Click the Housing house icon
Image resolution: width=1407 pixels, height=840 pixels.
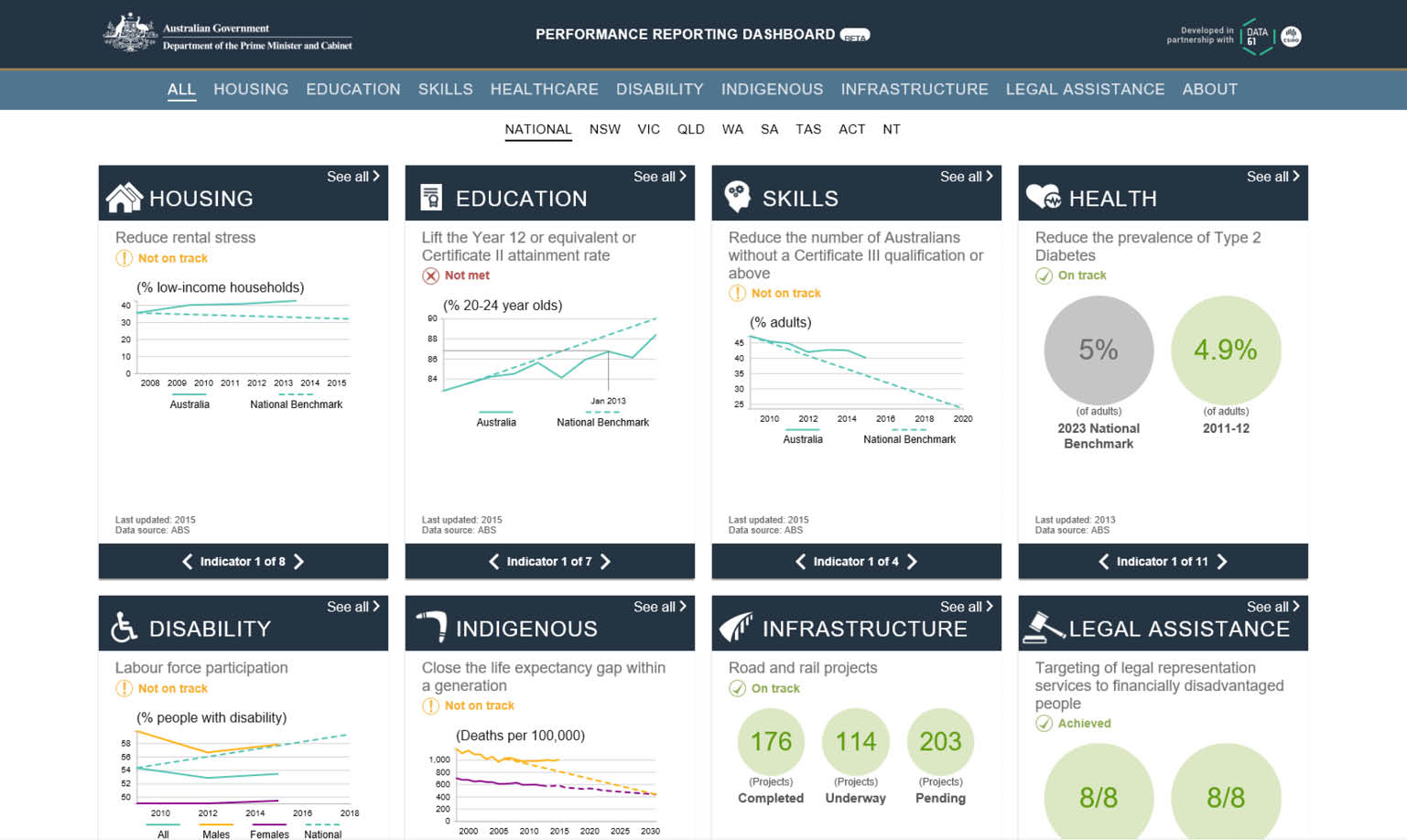point(124,198)
